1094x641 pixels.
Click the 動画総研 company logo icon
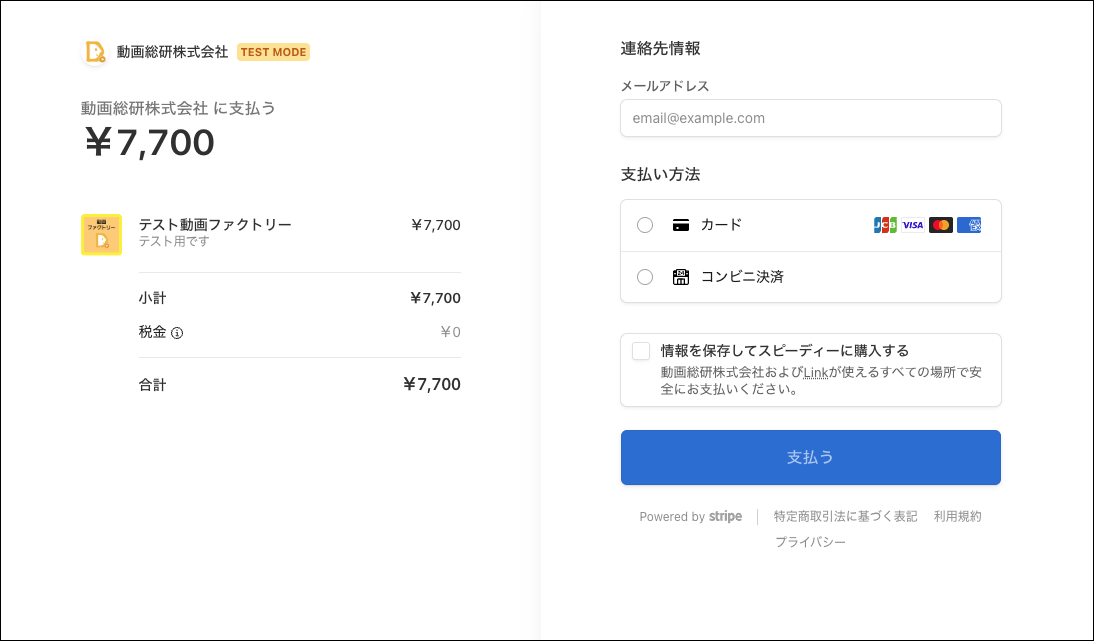point(95,52)
